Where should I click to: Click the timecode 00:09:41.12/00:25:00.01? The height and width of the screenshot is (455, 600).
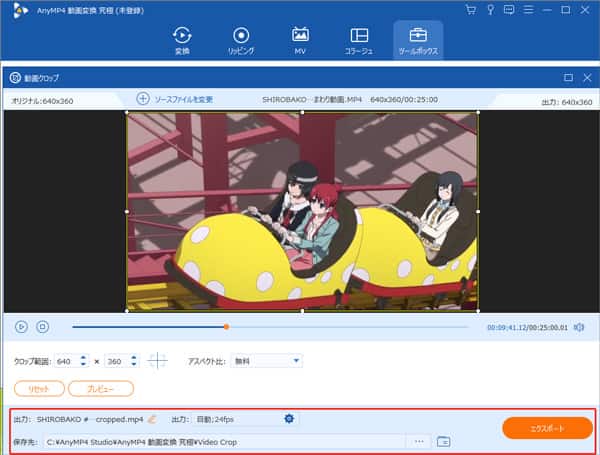tap(527, 328)
